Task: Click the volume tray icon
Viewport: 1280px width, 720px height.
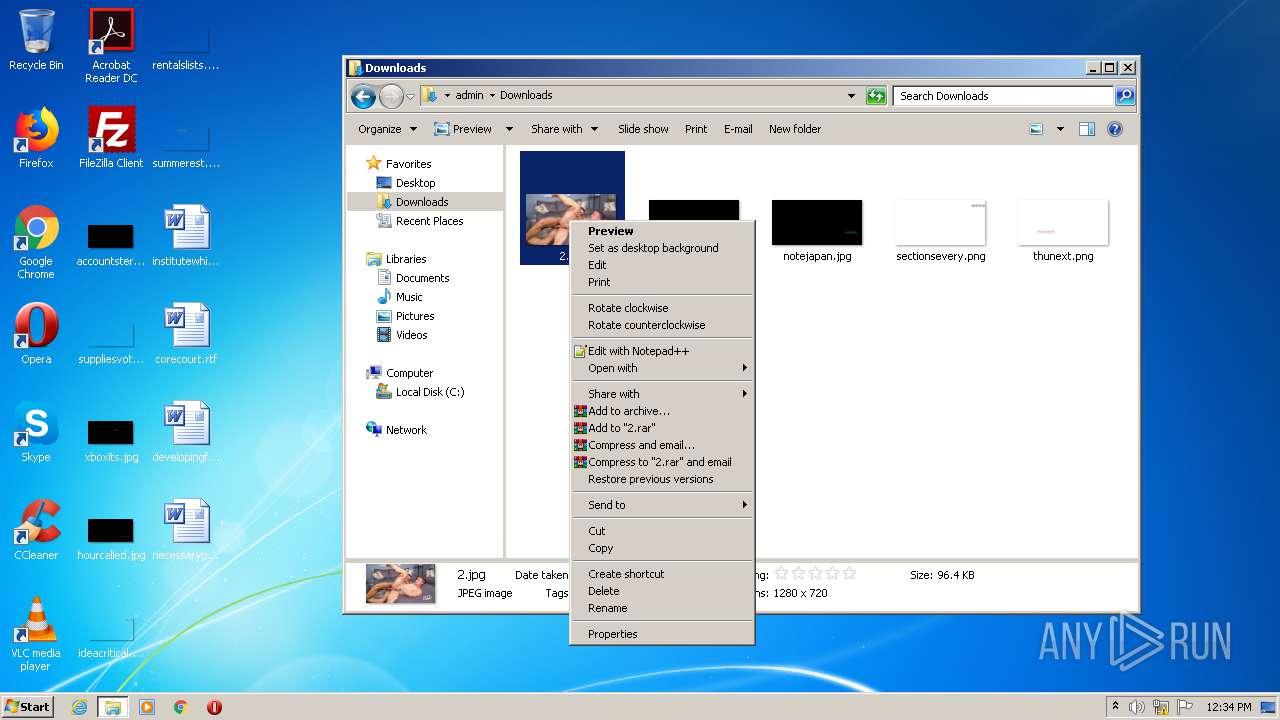Action: click(x=1137, y=707)
